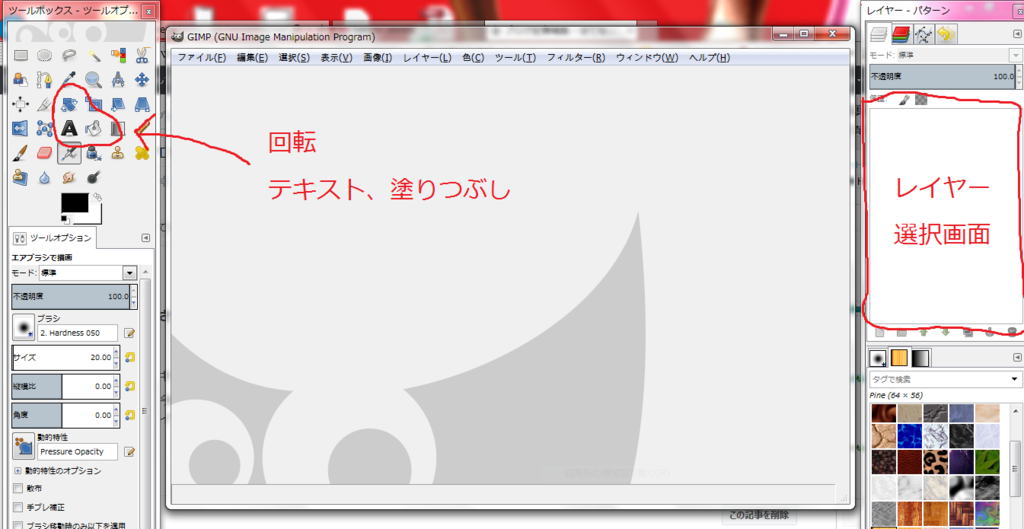Open the フィルター(R) menu

coord(576,57)
